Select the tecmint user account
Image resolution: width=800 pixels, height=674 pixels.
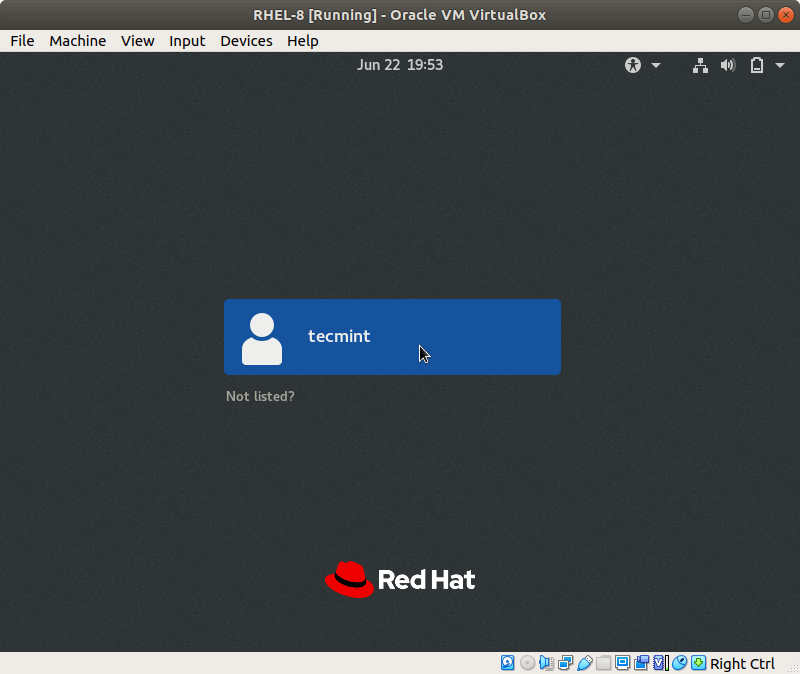coord(392,337)
